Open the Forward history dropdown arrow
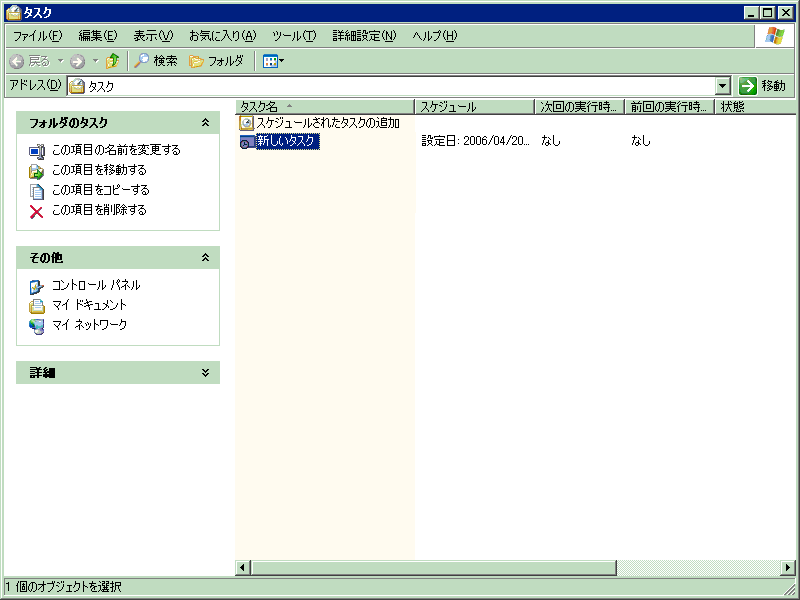800x600 pixels. click(x=95, y=61)
